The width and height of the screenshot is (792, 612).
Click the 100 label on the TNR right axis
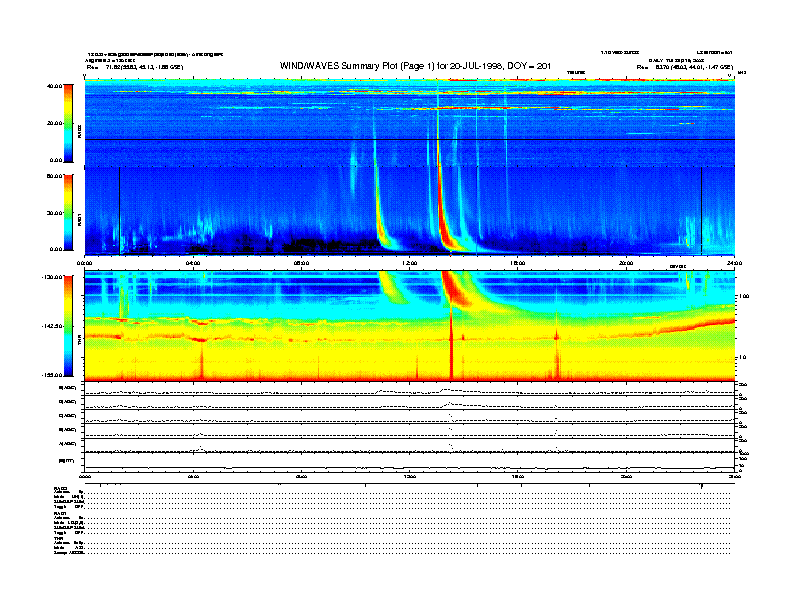(x=744, y=296)
